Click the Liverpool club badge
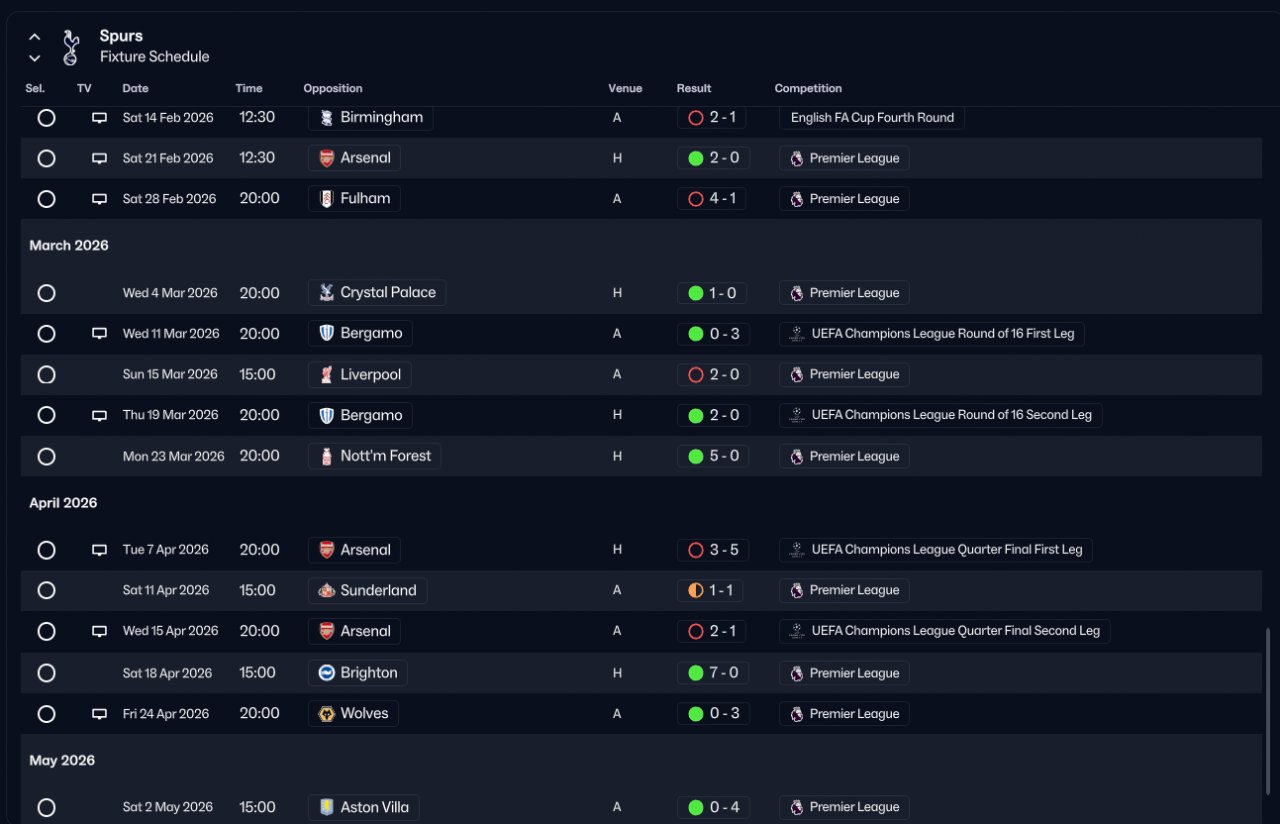1280x824 pixels. click(x=326, y=375)
